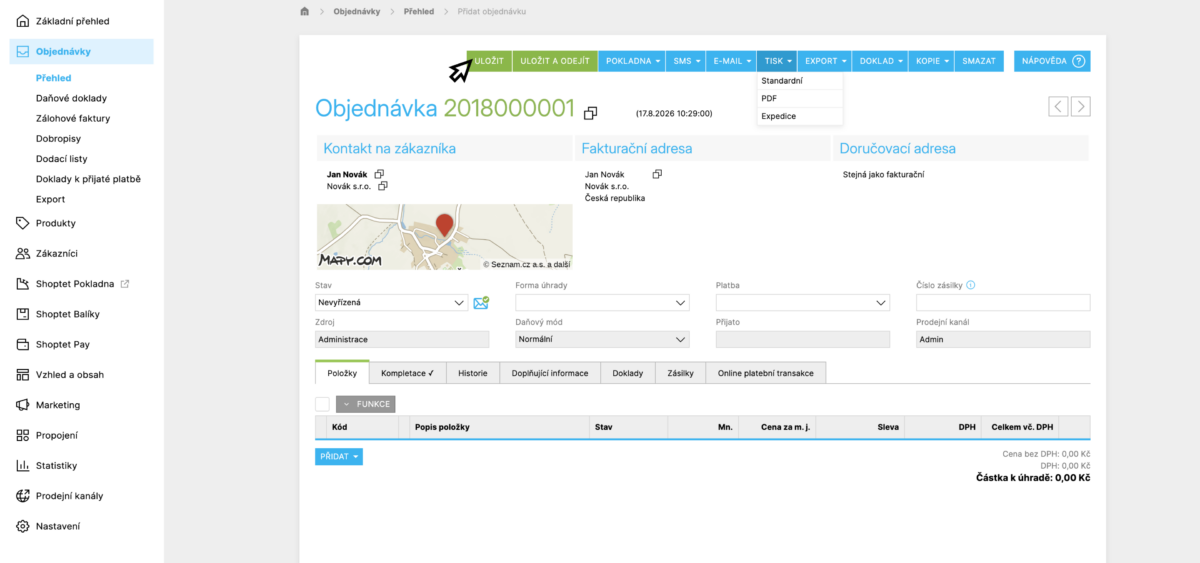Open the Platba dropdown
Image resolution: width=1200 pixels, height=563 pixels.
click(x=803, y=302)
